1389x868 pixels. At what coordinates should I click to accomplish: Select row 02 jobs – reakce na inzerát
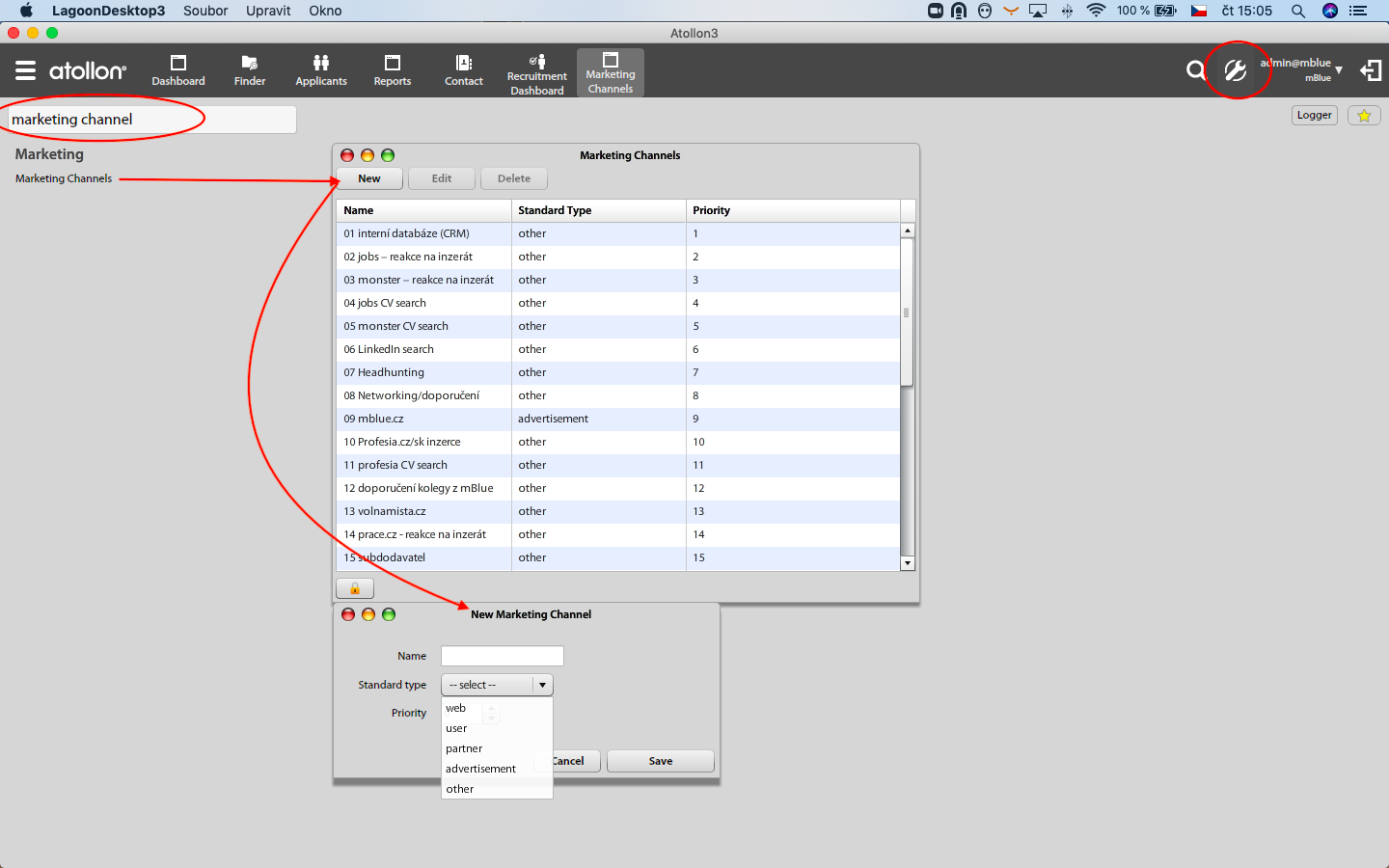click(618, 257)
